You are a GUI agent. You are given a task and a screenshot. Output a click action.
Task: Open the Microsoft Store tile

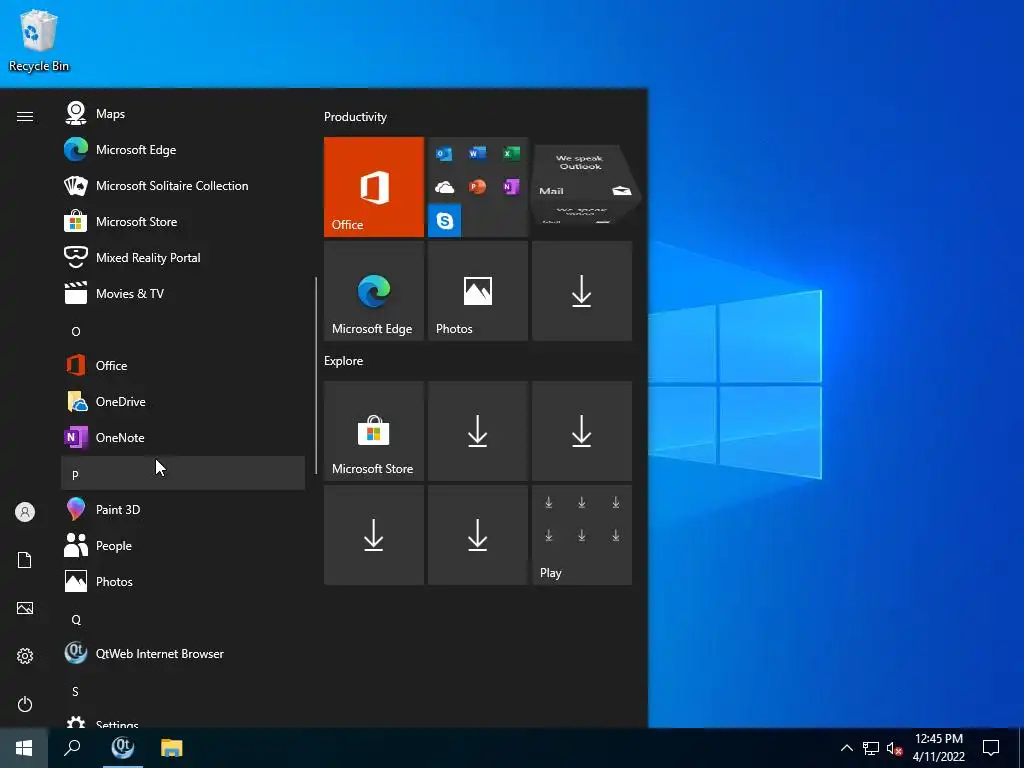click(374, 431)
